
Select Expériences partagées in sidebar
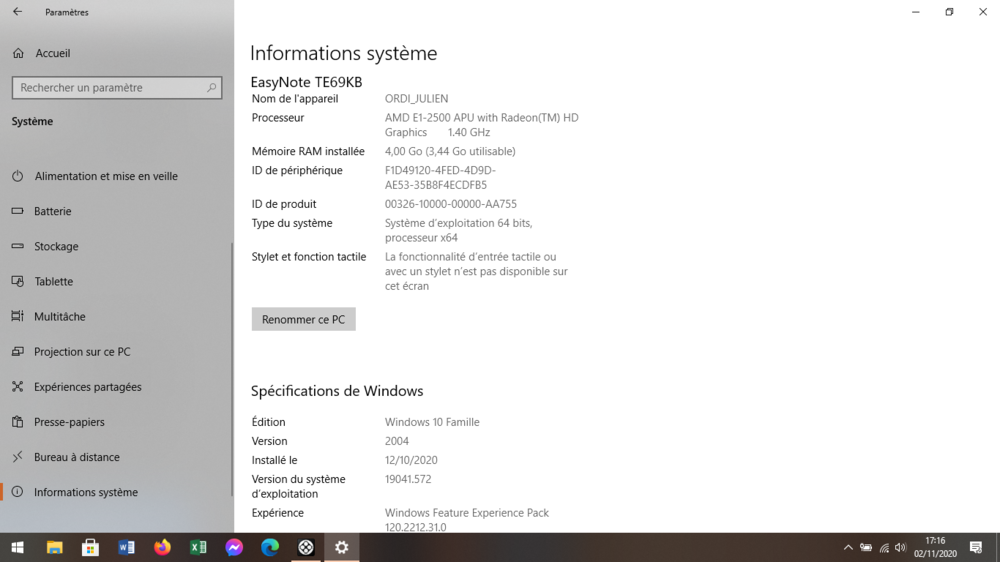tap(87, 387)
